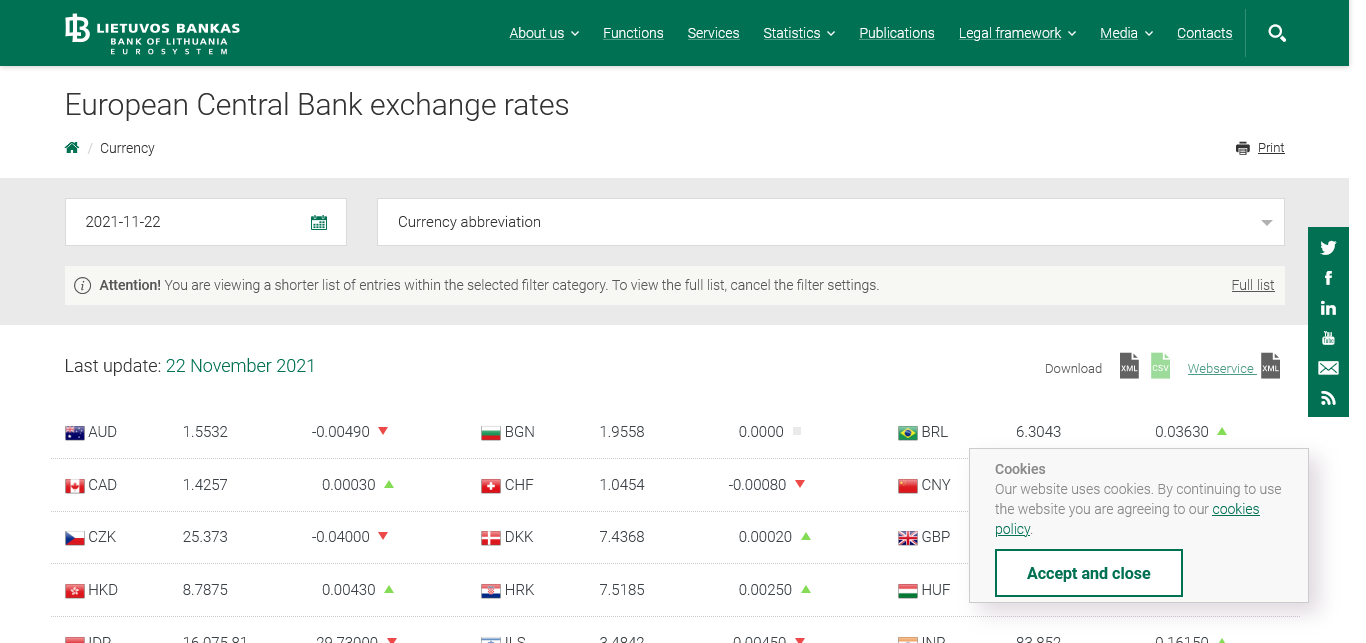1366x643 pixels.
Task: Click the Facebook sidebar icon
Action: tap(1328, 278)
